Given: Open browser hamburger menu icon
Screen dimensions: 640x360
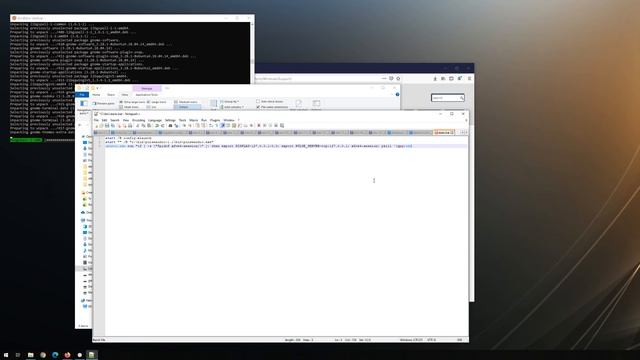Looking at the screenshot, I should click(469, 78).
